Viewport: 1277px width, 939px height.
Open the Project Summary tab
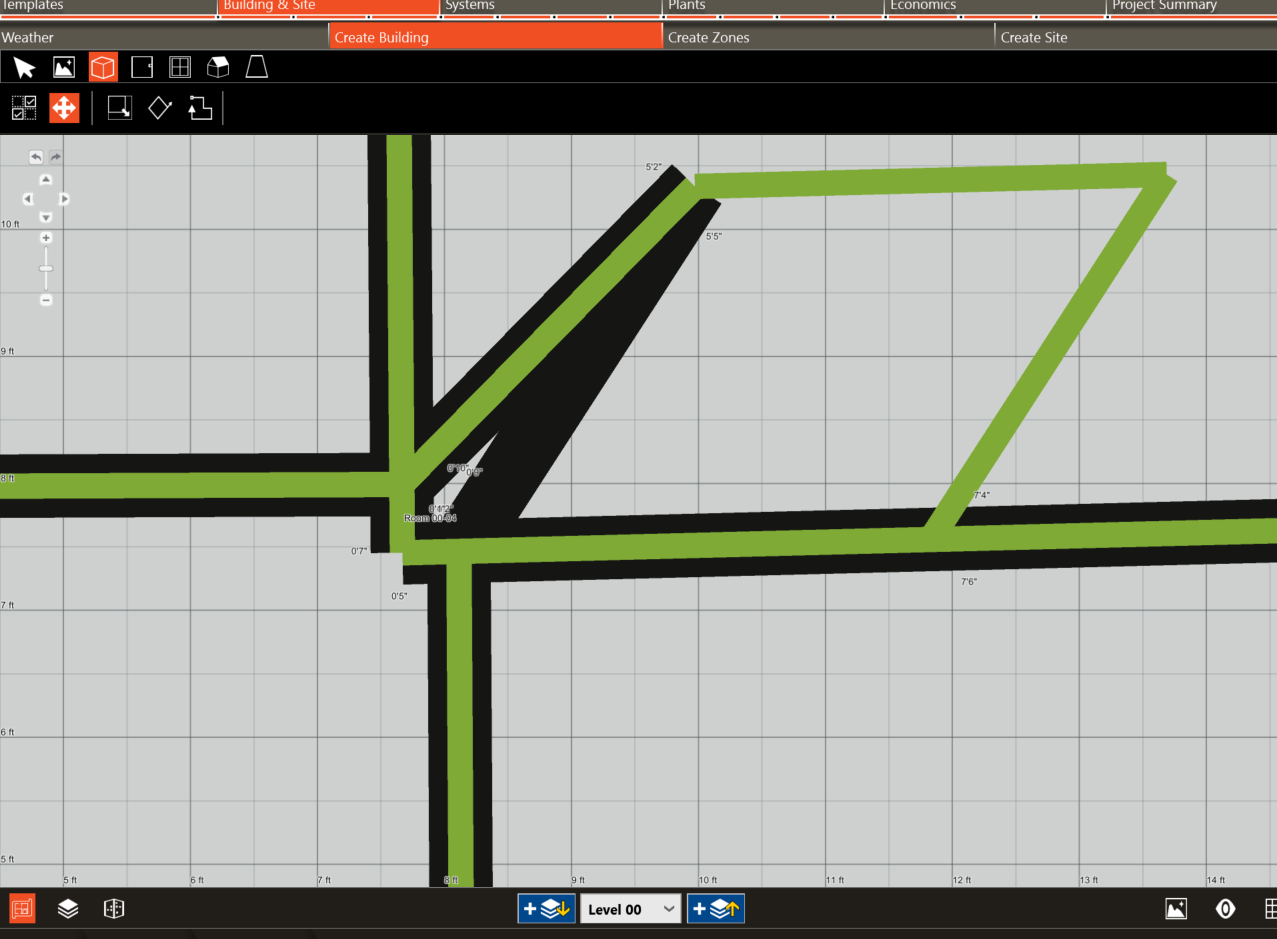click(x=1191, y=7)
